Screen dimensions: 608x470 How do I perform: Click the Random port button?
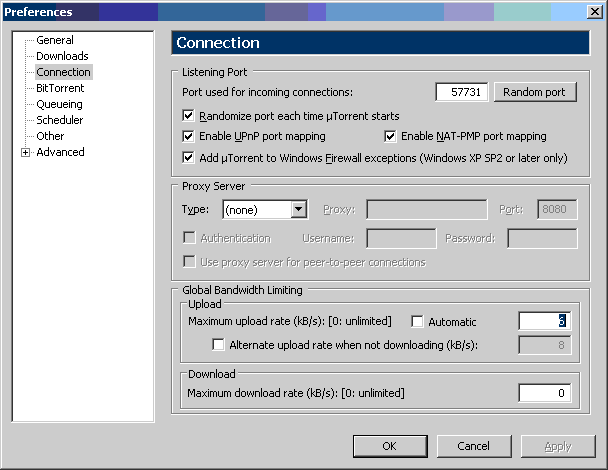[x=535, y=92]
